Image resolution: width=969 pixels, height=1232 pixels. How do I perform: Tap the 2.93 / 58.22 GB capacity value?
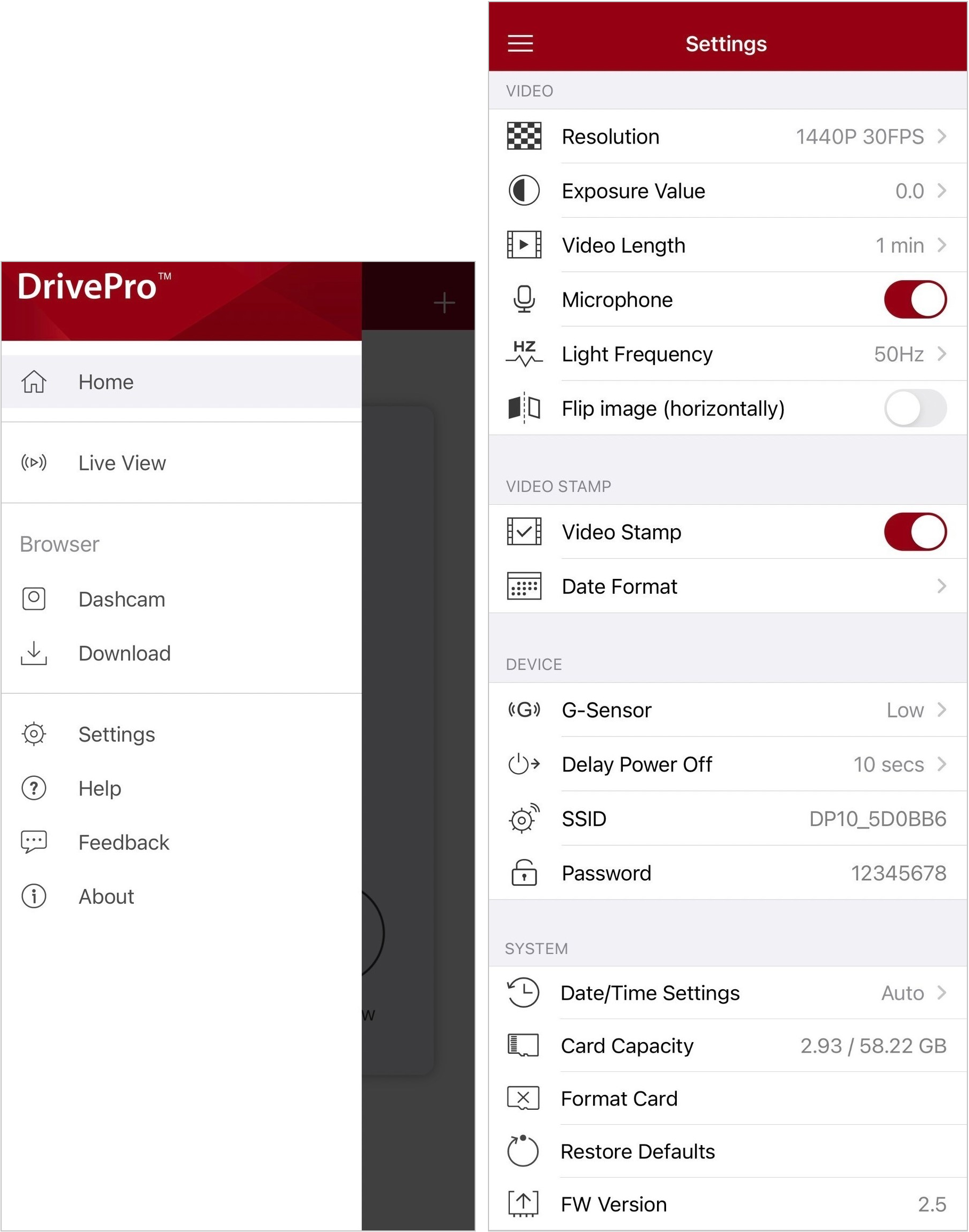(x=873, y=1046)
